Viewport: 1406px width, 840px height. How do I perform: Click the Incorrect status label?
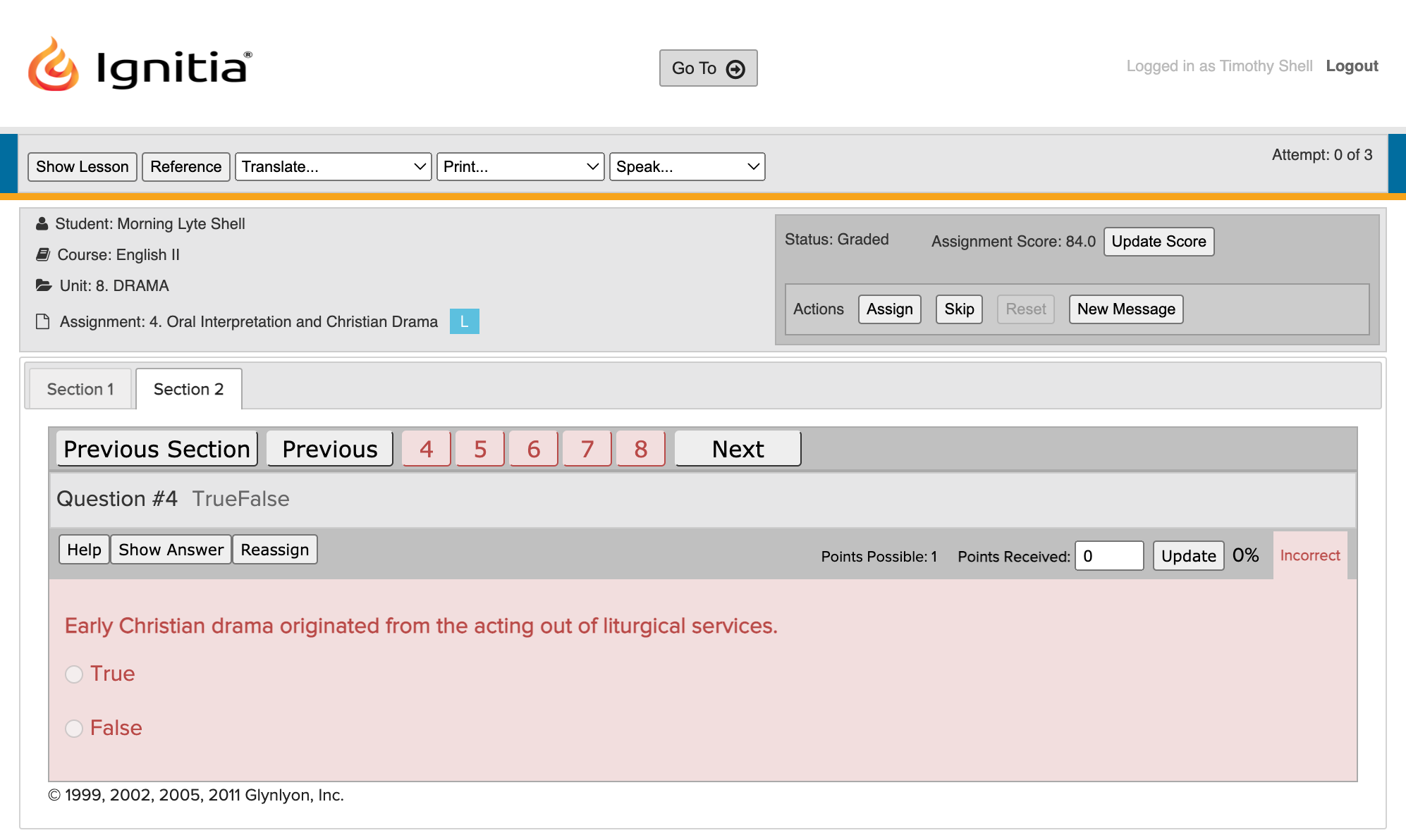(x=1310, y=555)
